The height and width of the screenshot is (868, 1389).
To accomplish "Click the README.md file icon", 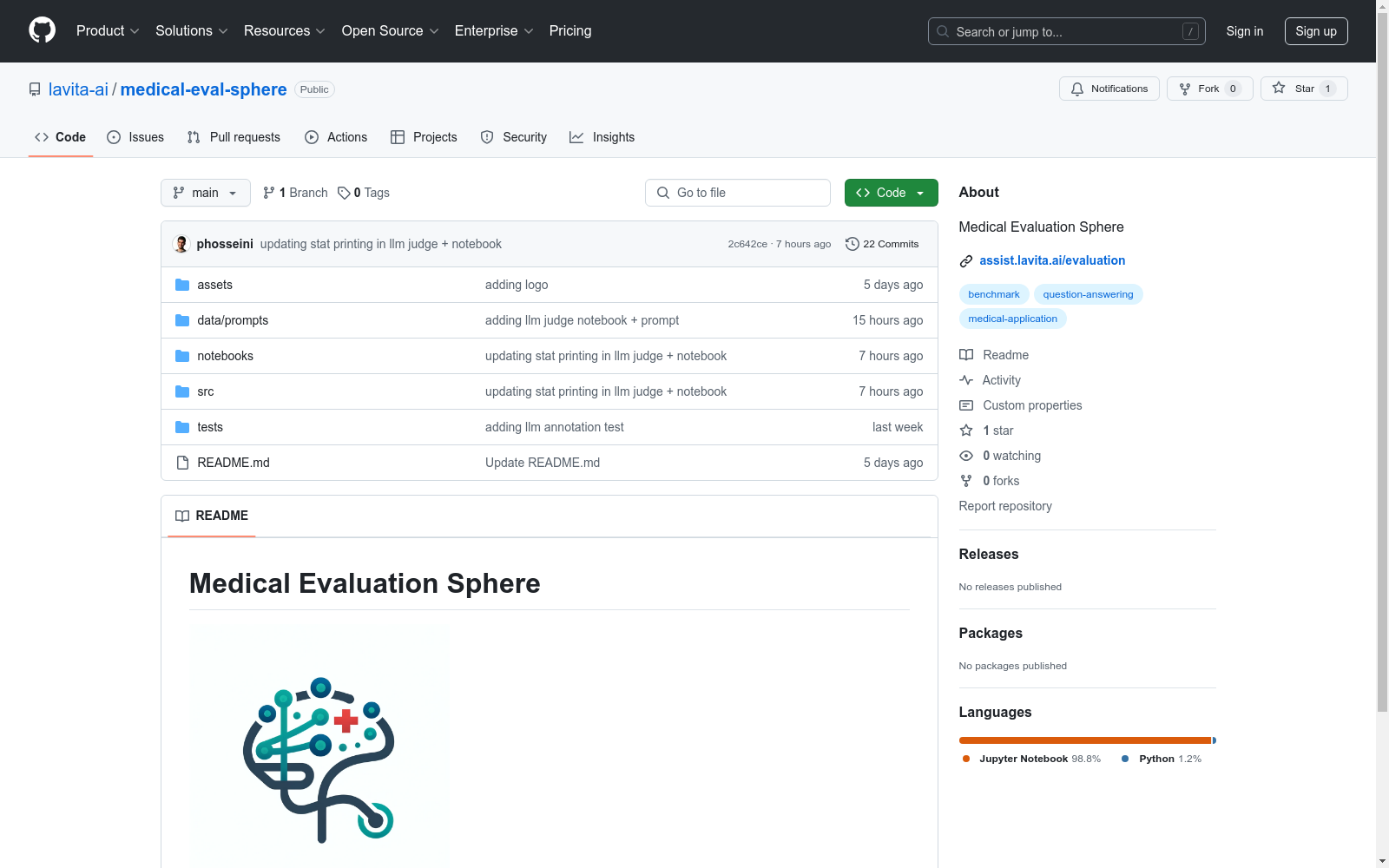I will point(182,463).
